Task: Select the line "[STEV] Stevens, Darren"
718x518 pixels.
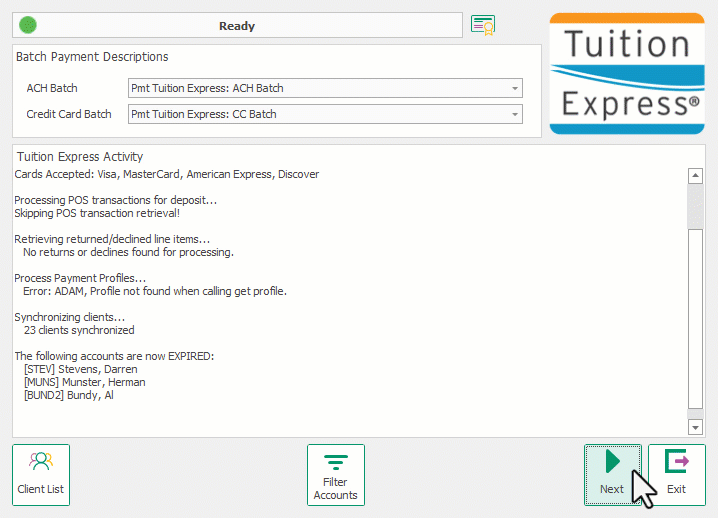Action: coord(81,369)
